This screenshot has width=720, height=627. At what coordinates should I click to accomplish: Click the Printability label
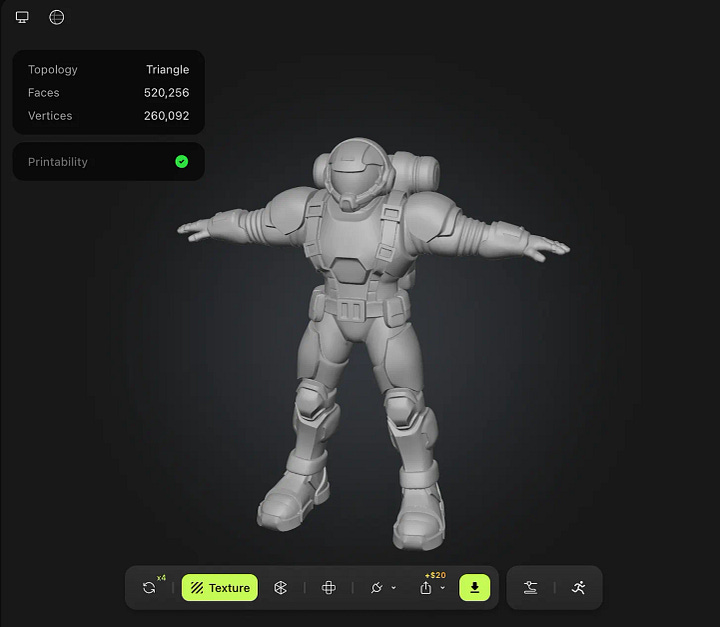(x=57, y=162)
